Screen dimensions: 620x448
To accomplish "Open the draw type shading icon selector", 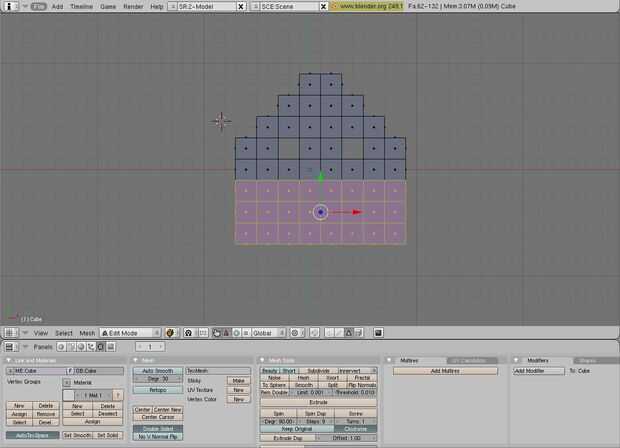I will point(170,333).
